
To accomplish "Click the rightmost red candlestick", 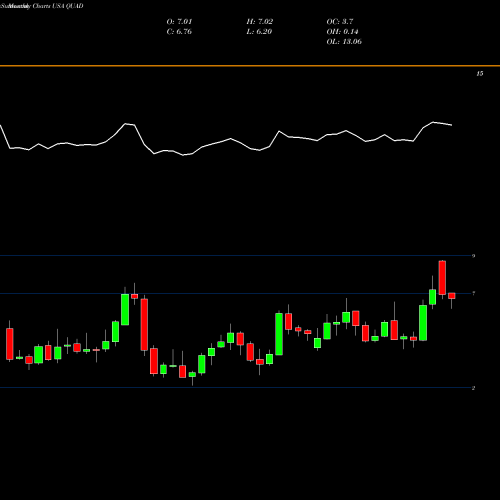I will coord(452,296).
